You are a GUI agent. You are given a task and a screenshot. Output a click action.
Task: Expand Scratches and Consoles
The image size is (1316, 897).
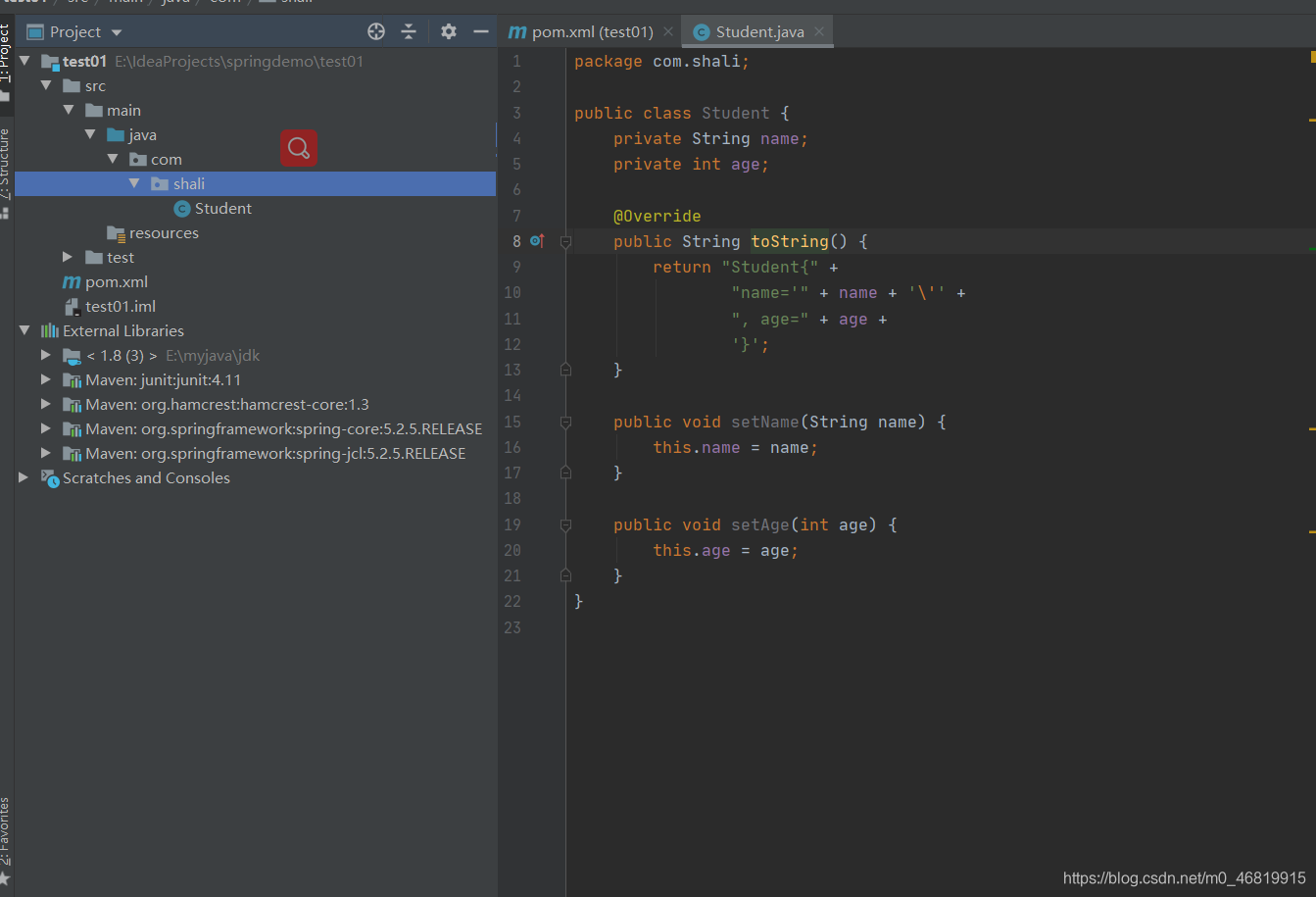click(24, 477)
